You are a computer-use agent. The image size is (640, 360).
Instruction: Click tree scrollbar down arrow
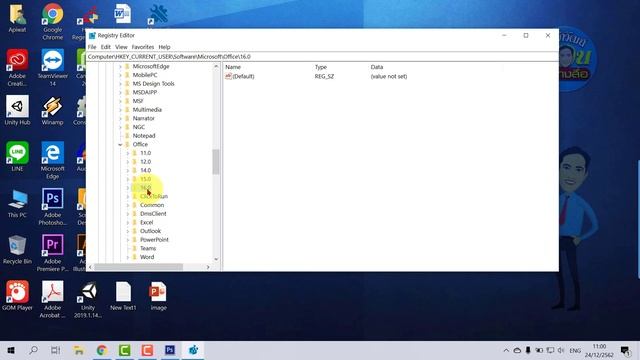point(216,259)
